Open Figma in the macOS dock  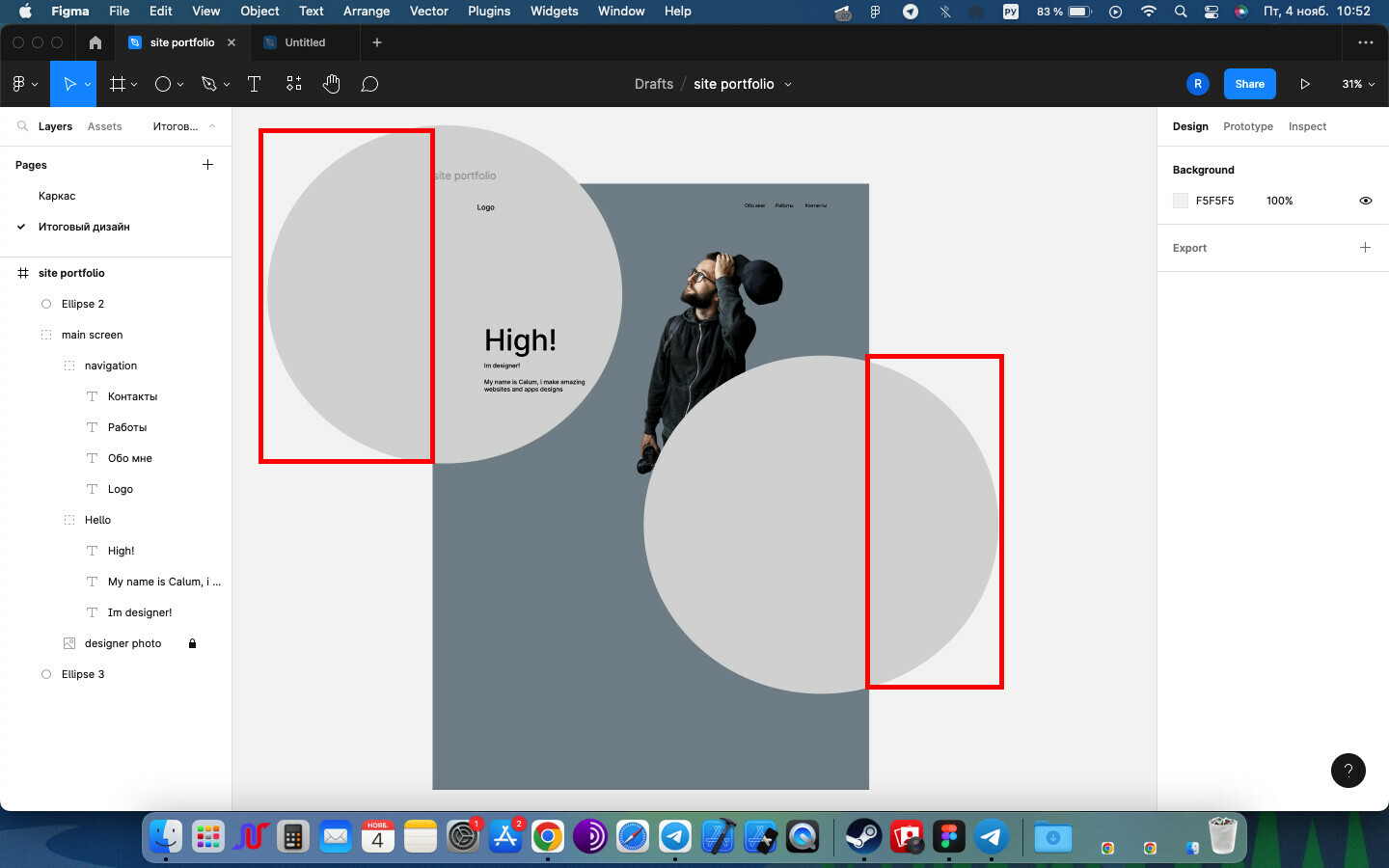[x=949, y=836]
